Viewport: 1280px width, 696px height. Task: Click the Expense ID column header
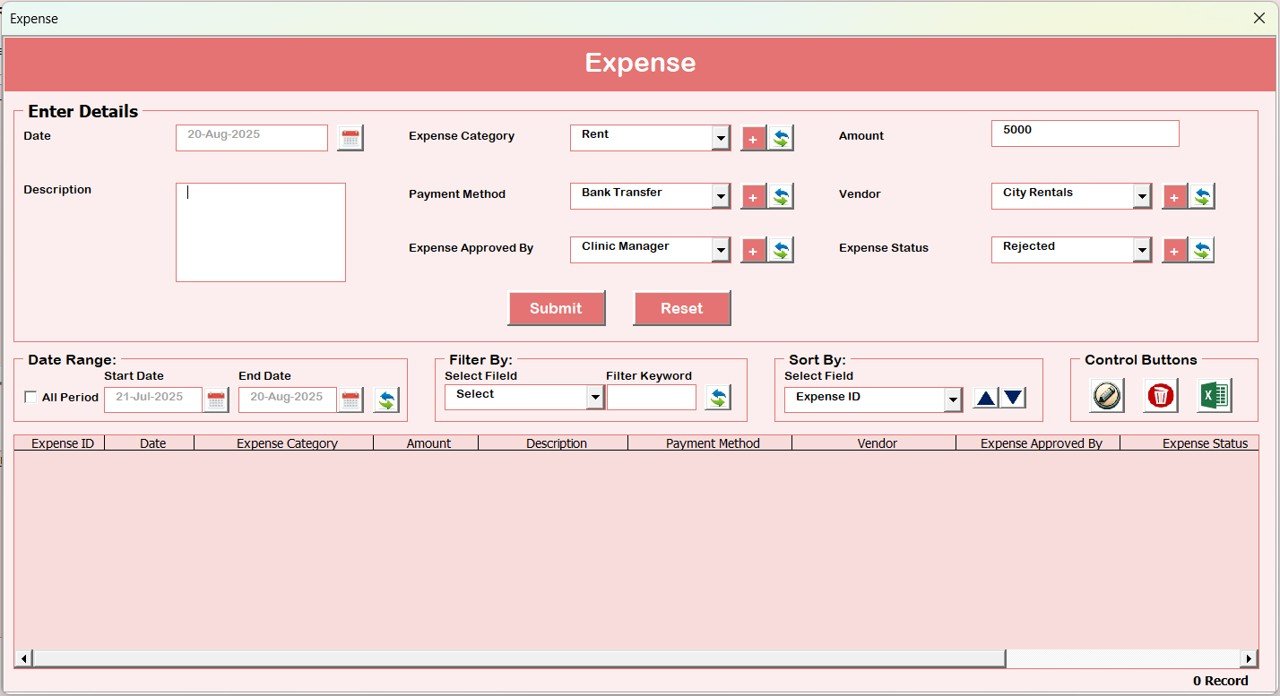click(x=60, y=443)
